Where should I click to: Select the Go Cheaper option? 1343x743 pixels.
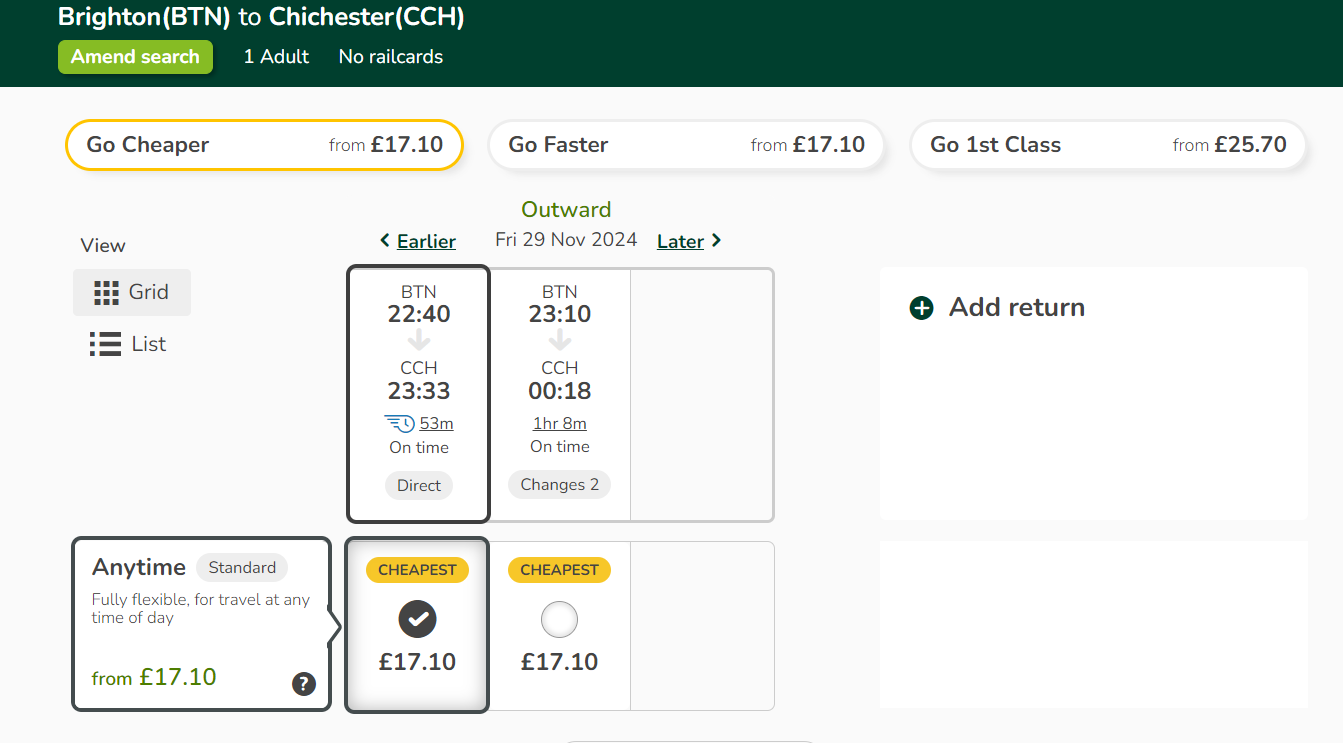tap(265, 145)
